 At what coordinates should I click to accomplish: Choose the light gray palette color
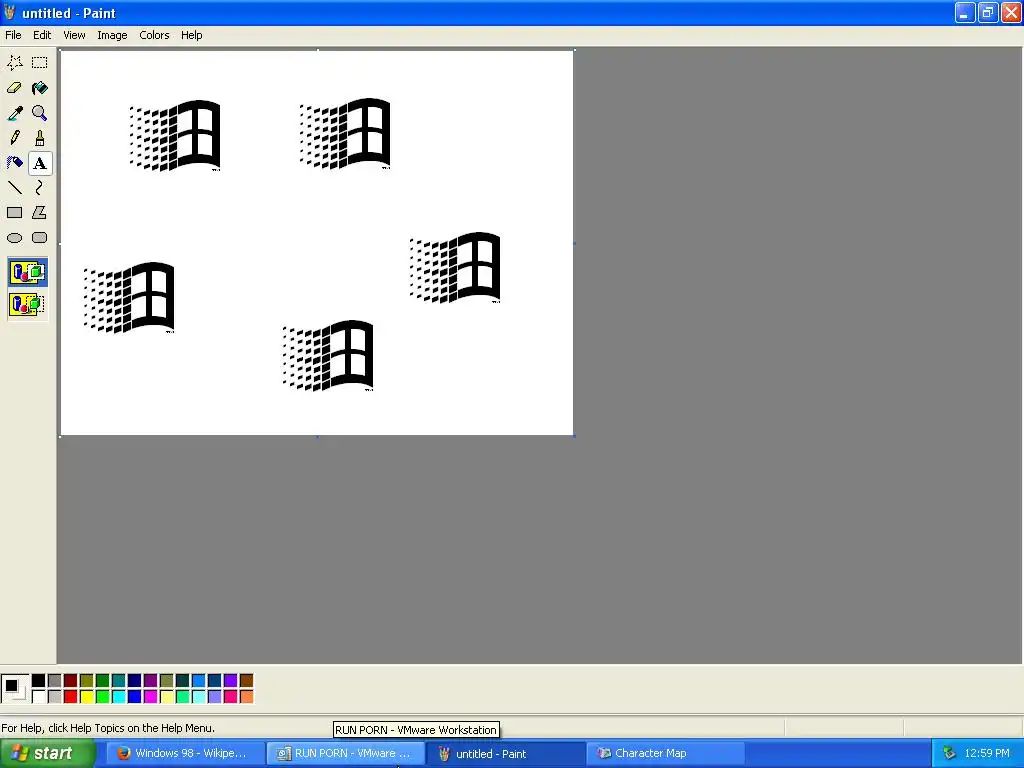55,697
